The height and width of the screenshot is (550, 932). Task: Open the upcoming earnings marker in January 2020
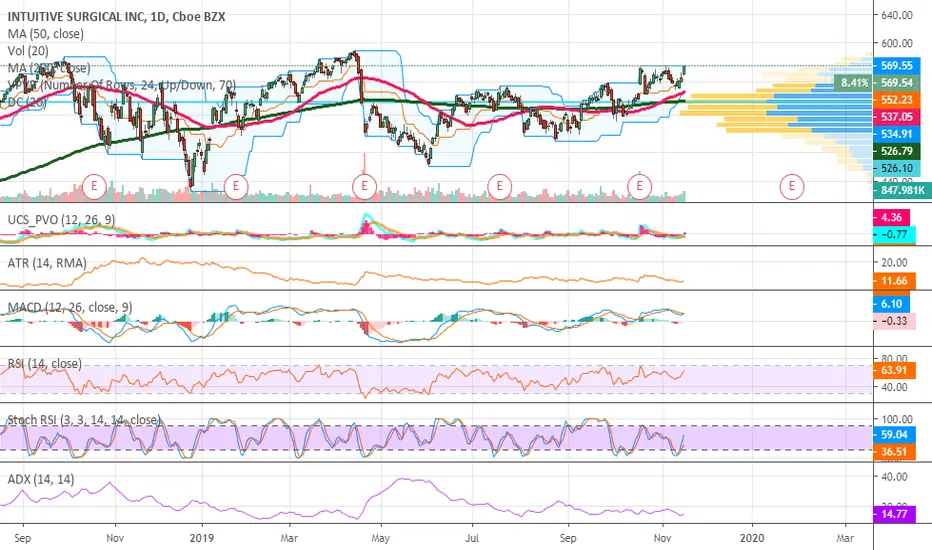coord(792,186)
